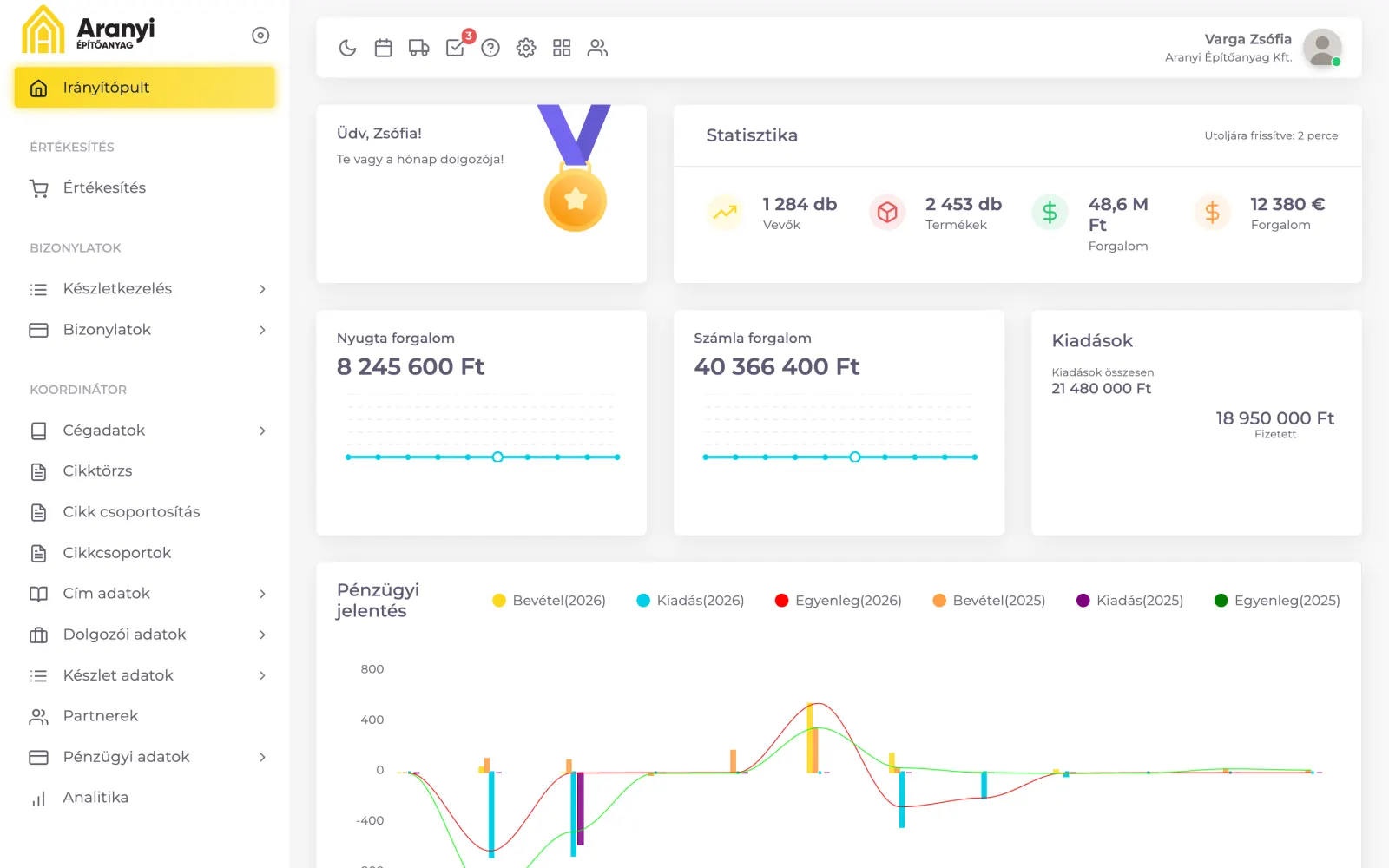Screen dimensions: 1389x868
Task: Click the Varga Zsófia profile avatar
Action: 1322,48
